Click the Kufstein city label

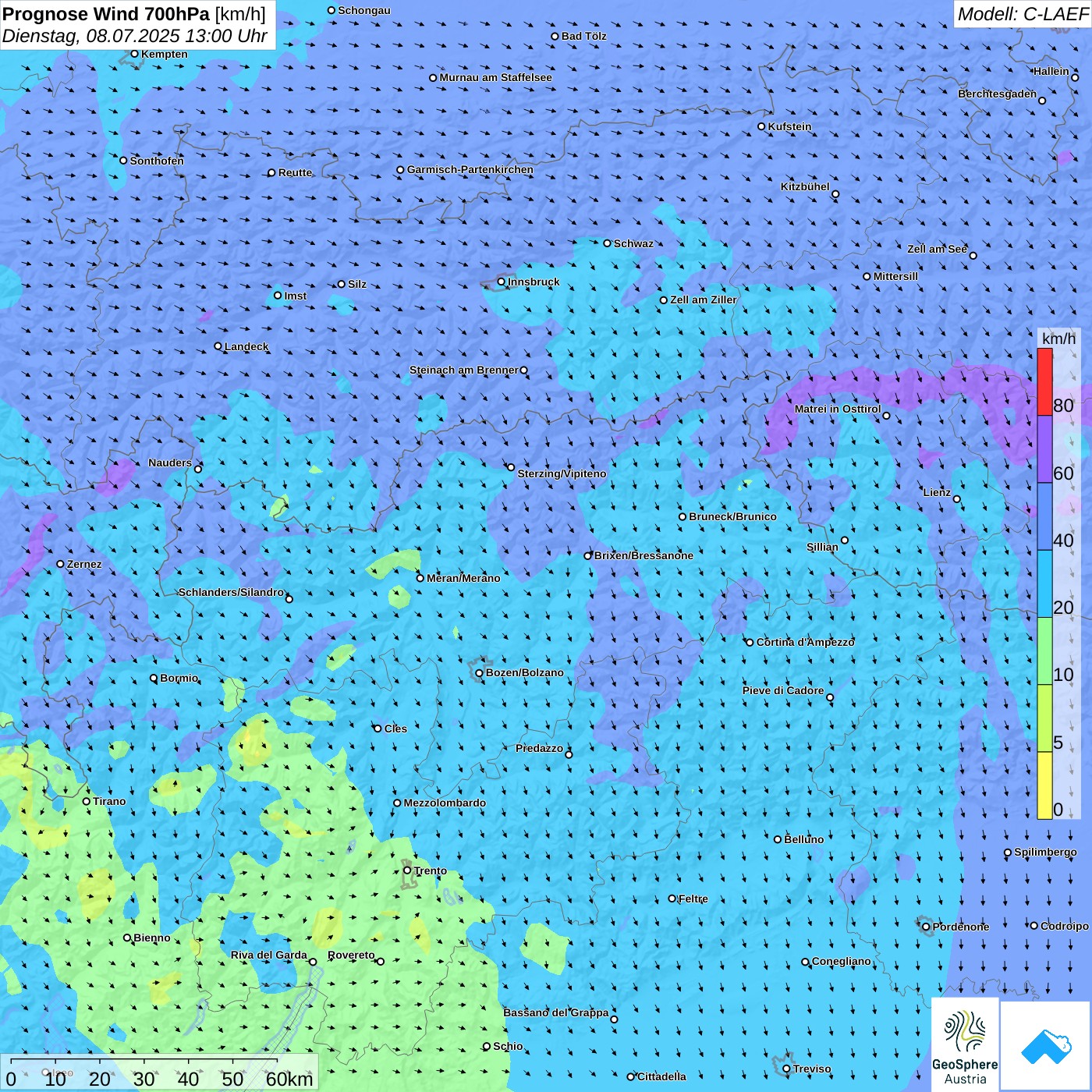[x=789, y=126]
